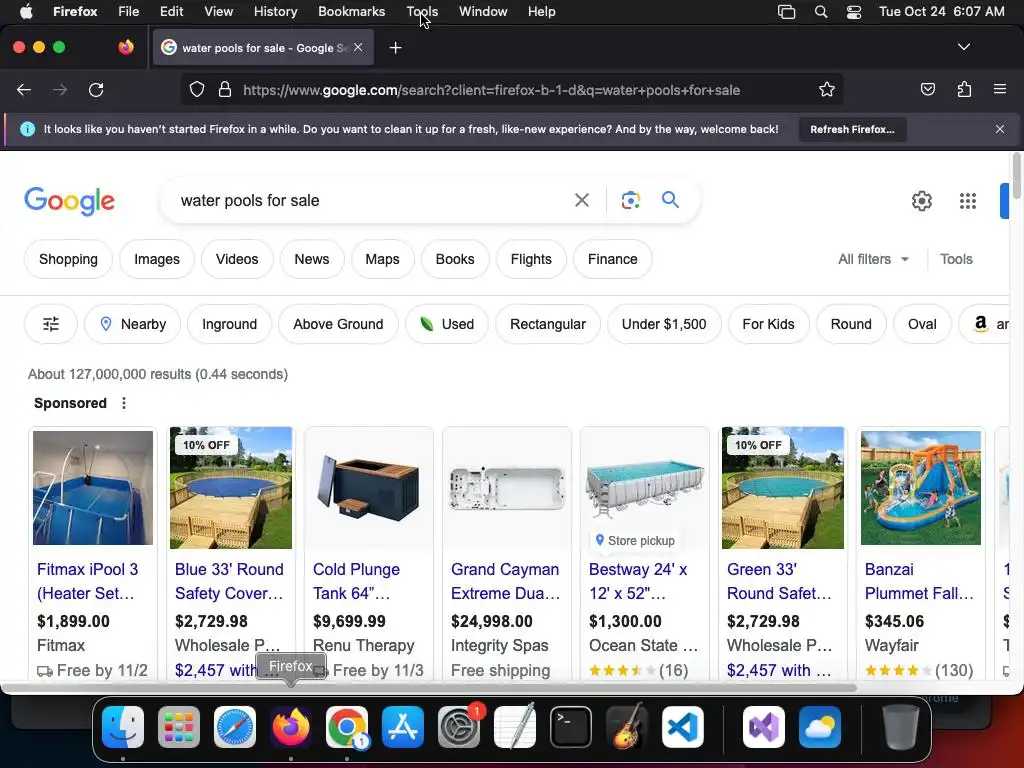Switch to the Videos results tab
1024x768 pixels.
pyautogui.click(x=237, y=259)
